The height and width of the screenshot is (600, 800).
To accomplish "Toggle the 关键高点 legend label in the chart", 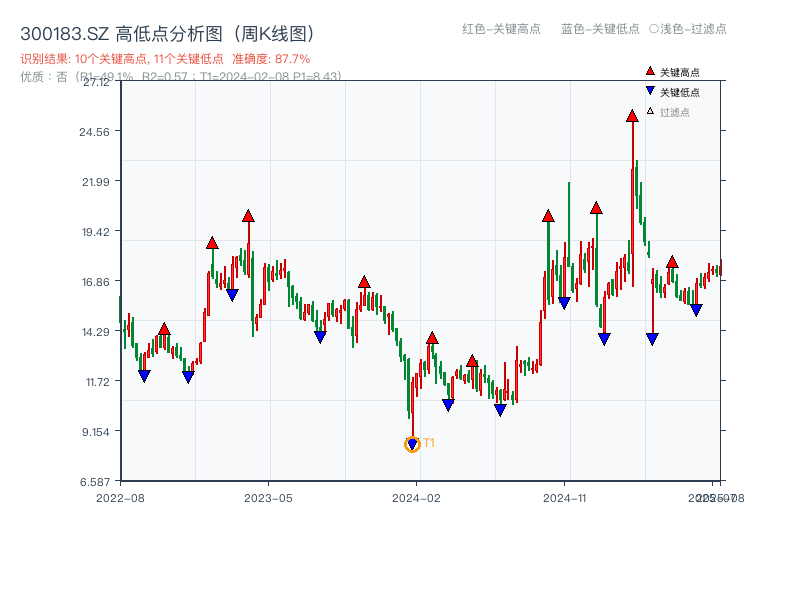I will (680, 72).
